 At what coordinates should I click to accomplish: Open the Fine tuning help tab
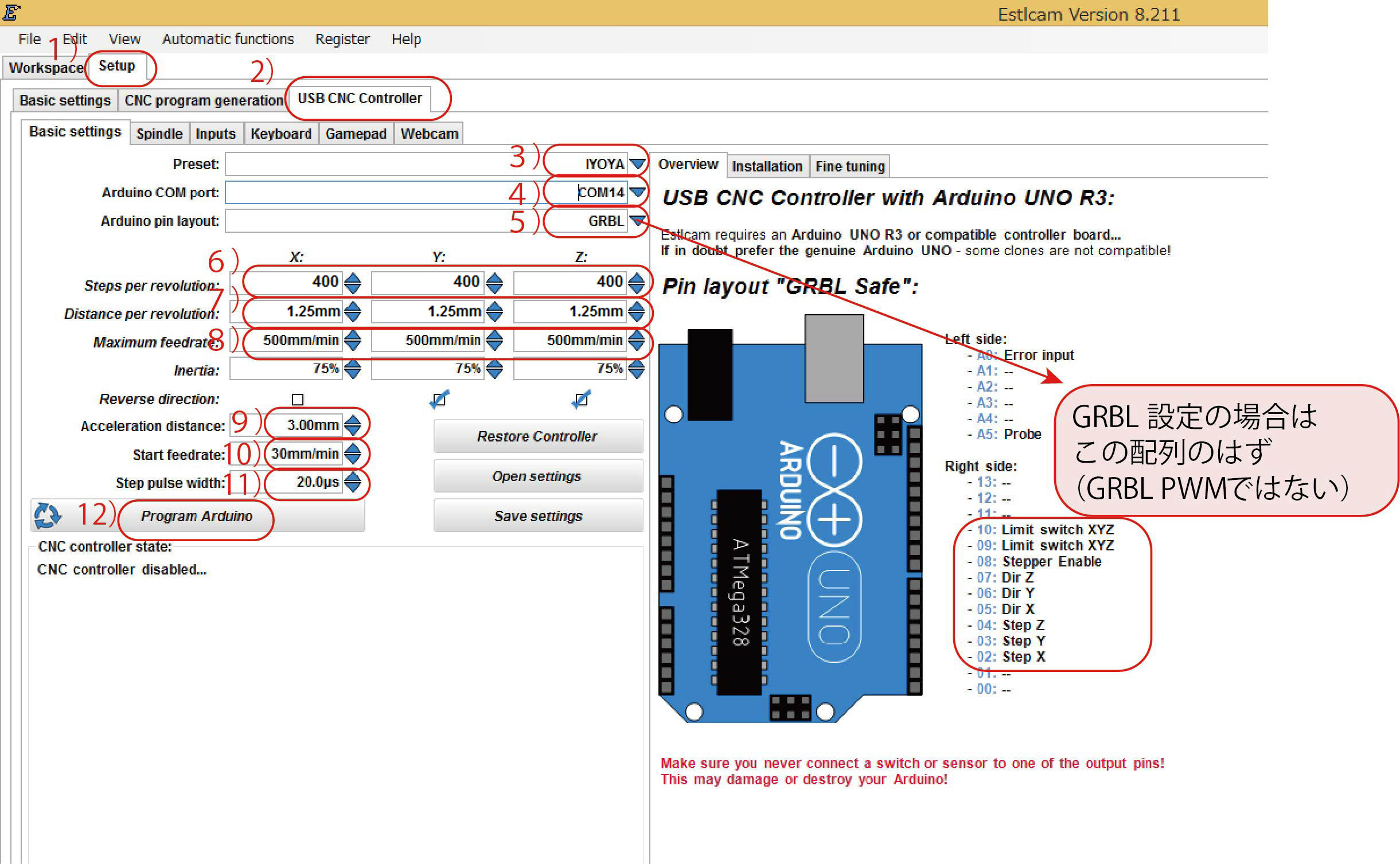pos(850,166)
